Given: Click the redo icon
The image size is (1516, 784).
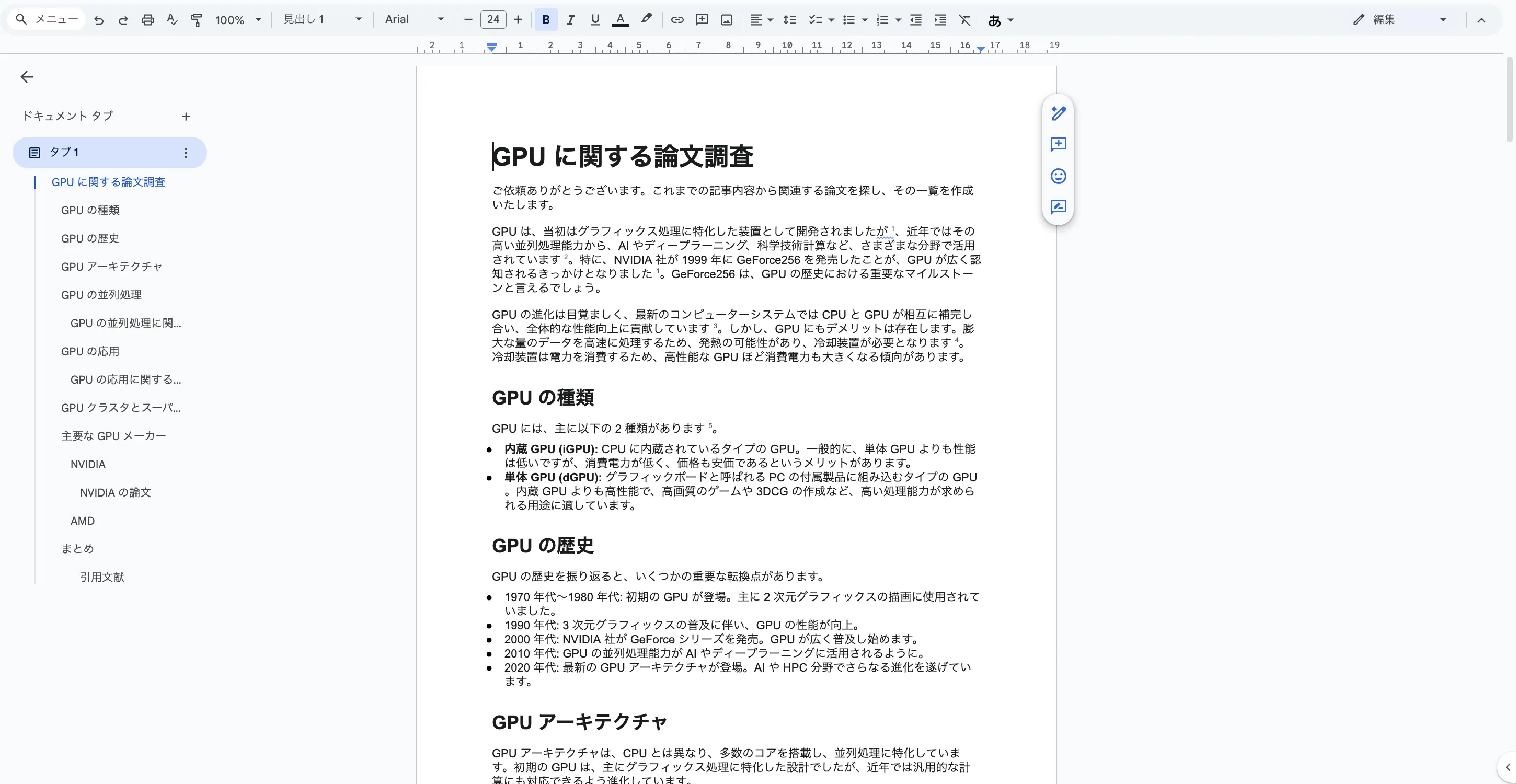Looking at the screenshot, I should coord(123,20).
